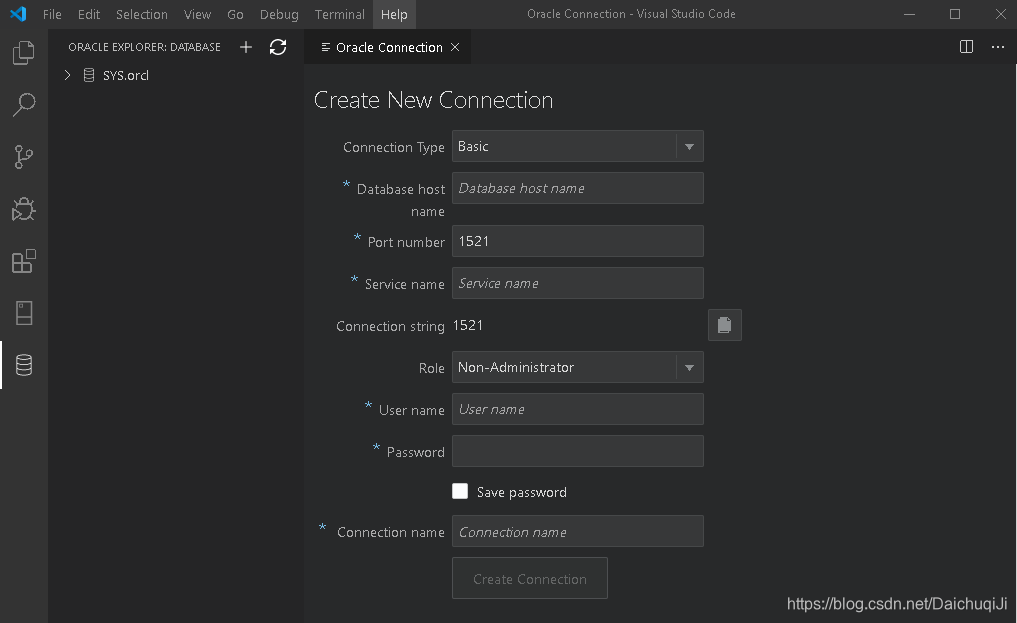Click the Create Connection button
Viewport: 1017px width, 623px height.
tap(529, 578)
